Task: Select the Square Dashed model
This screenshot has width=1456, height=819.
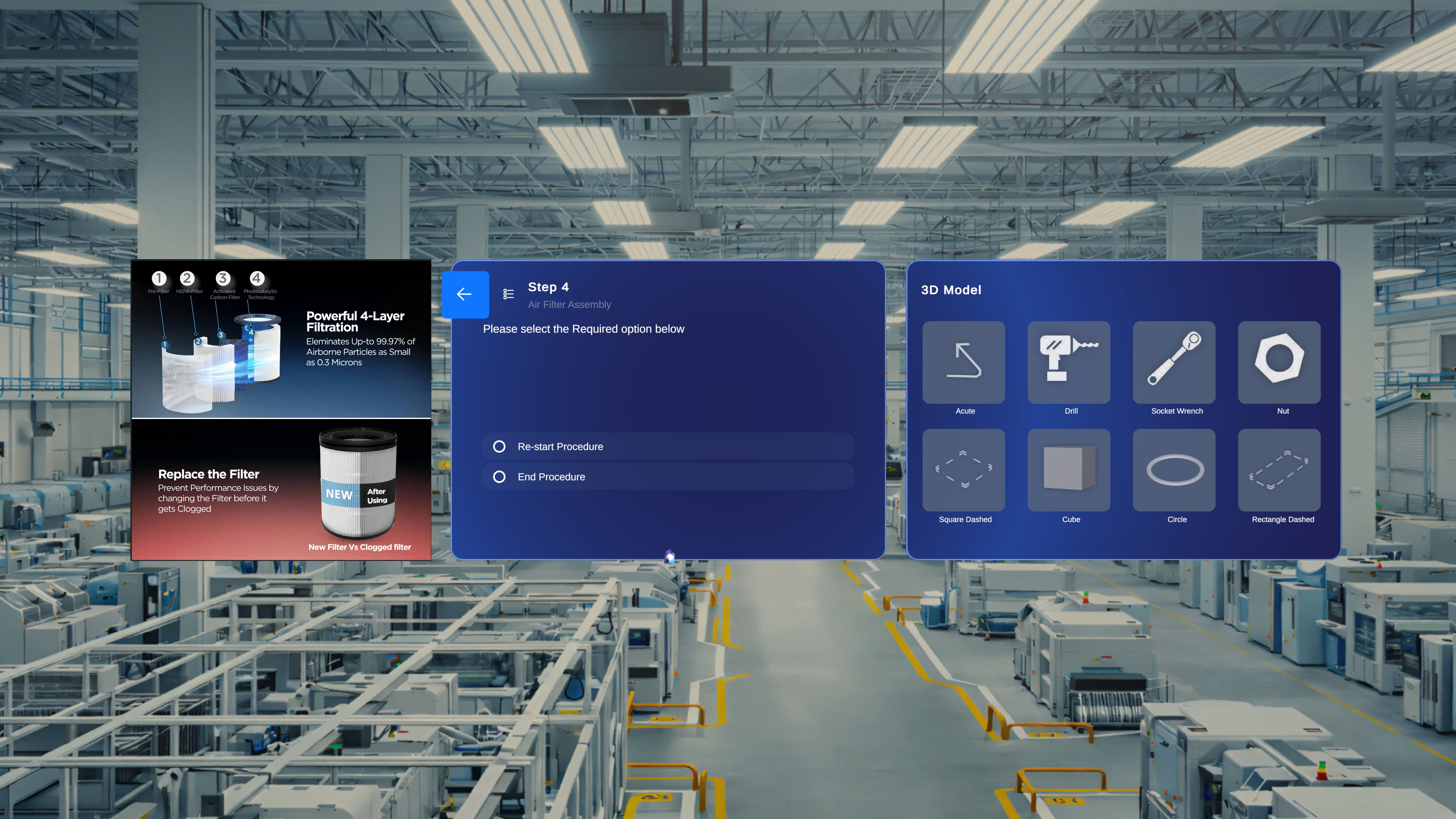Action: click(964, 470)
